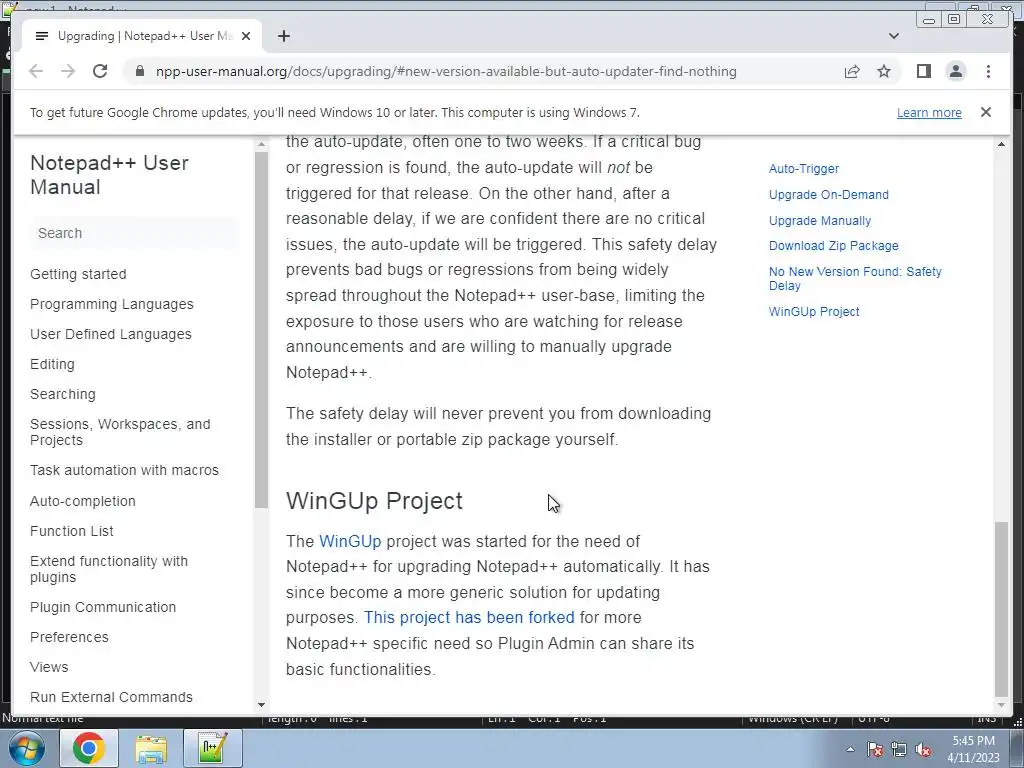
Task: Open This project has been forked link
Action: pos(469,617)
